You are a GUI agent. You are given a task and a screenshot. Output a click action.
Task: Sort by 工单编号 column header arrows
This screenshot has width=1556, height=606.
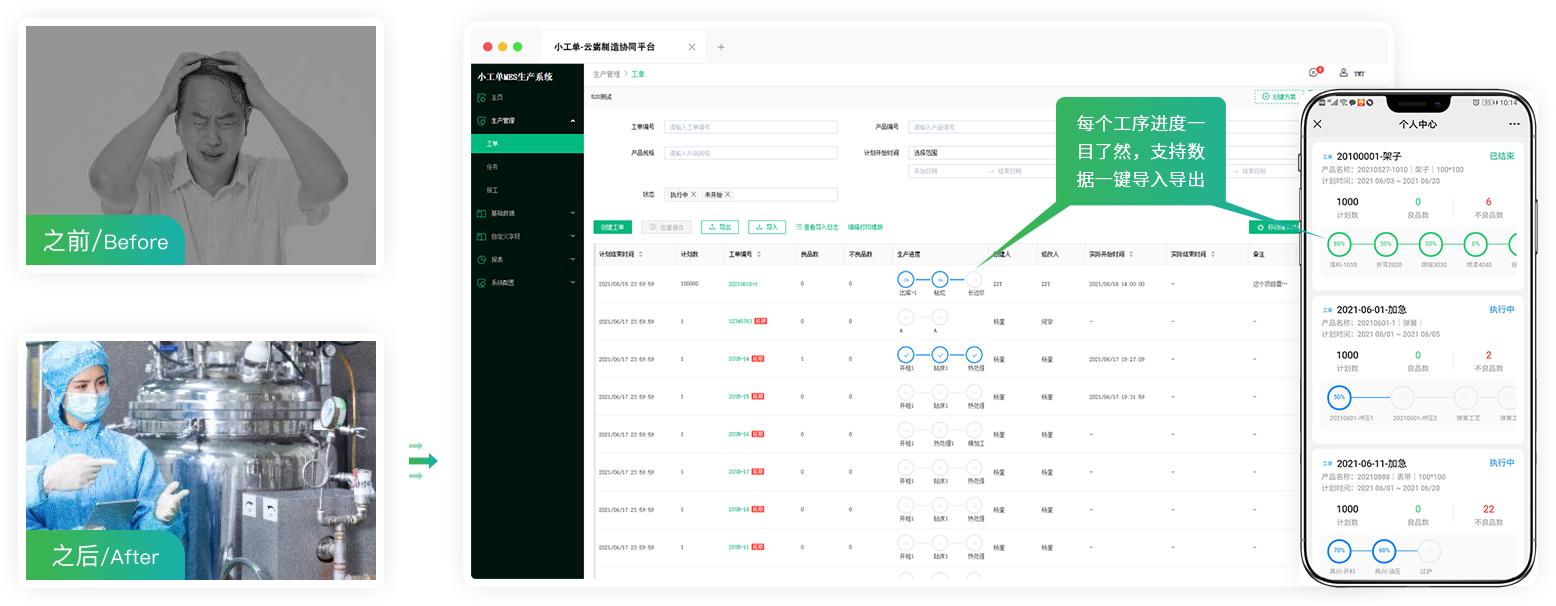pyautogui.click(x=759, y=254)
